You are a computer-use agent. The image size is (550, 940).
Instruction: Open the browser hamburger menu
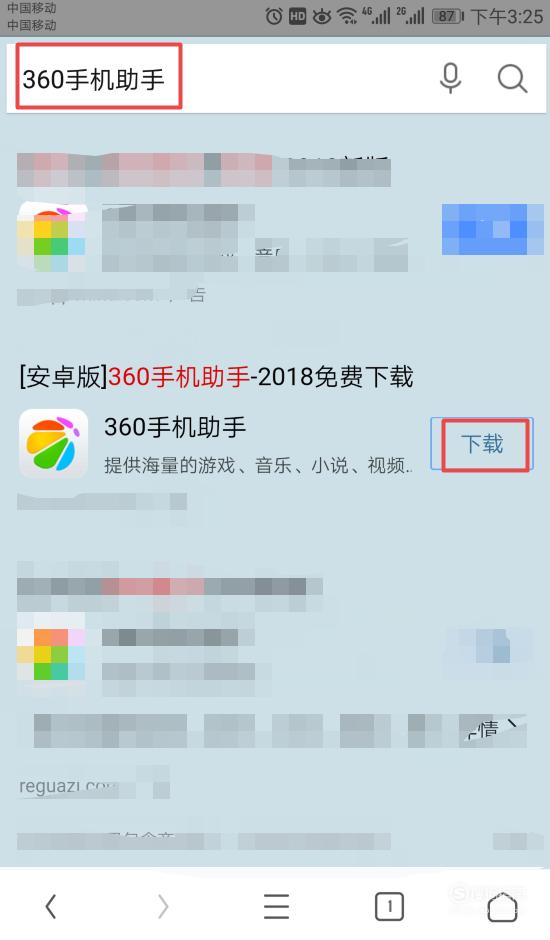pyautogui.click(x=276, y=906)
